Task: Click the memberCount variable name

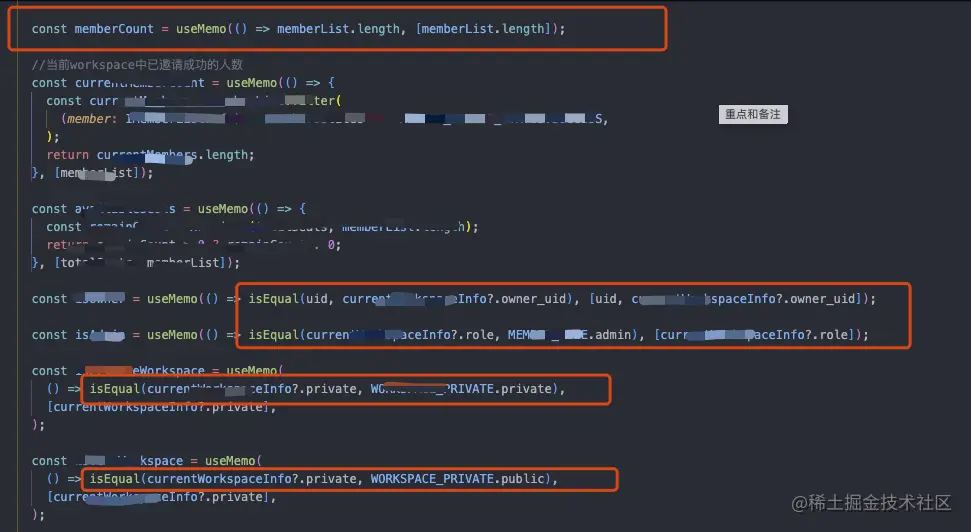Action: click(114, 29)
